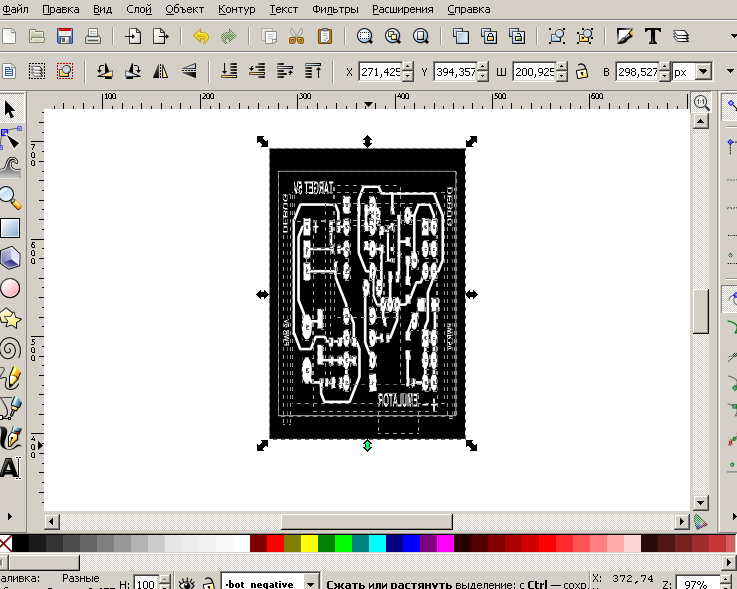Pick the Star and polygon tool
Image resolution: width=737 pixels, height=589 pixels.
[x=10, y=318]
